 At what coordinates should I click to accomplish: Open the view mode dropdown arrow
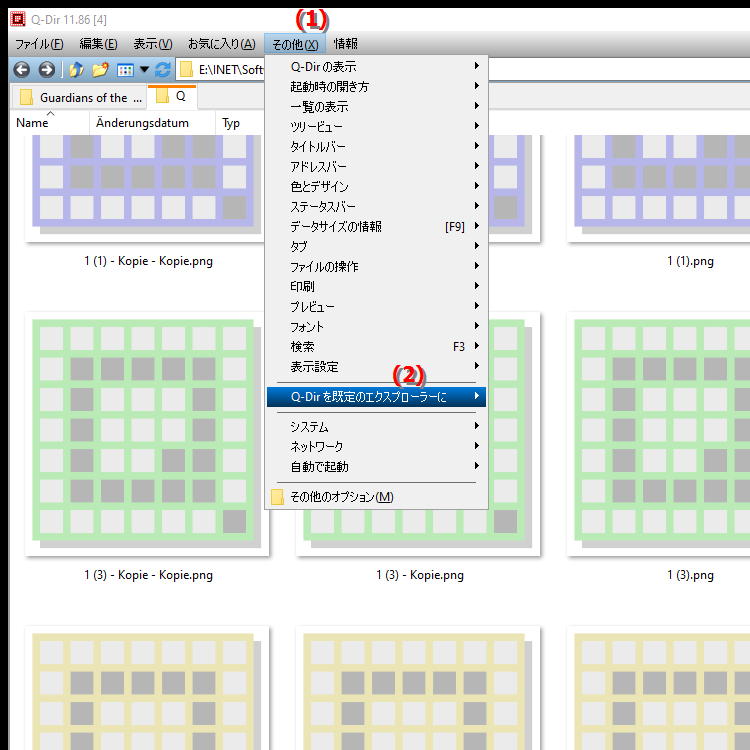click(x=144, y=70)
